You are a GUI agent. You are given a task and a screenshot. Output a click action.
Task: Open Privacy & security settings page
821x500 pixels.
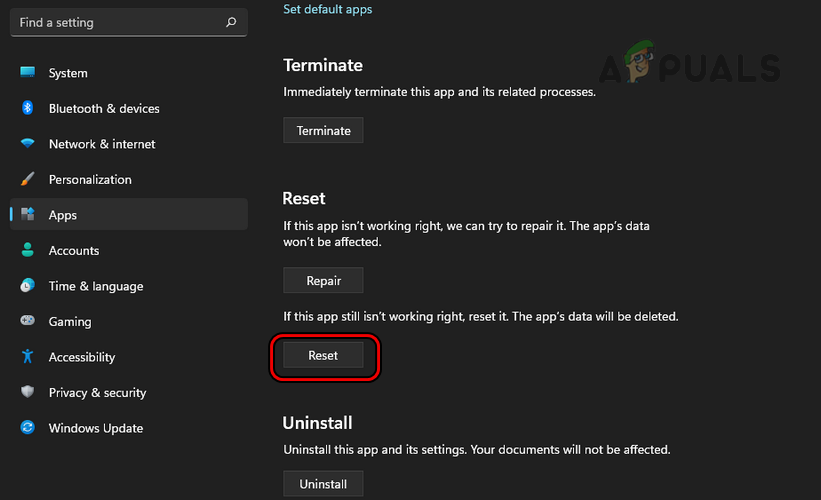pos(97,393)
